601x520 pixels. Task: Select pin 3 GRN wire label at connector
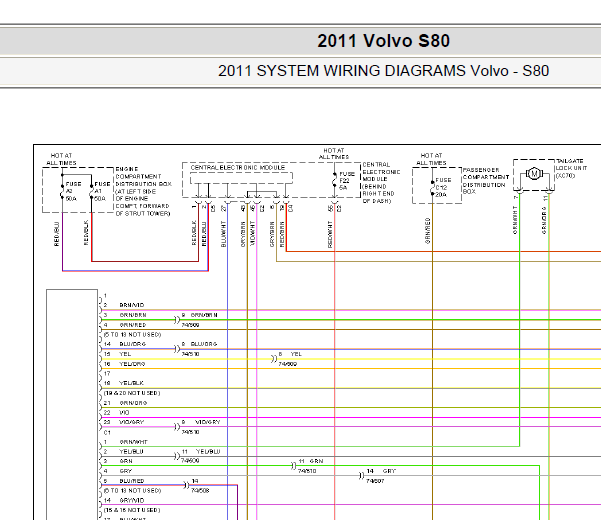(x=126, y=461)
